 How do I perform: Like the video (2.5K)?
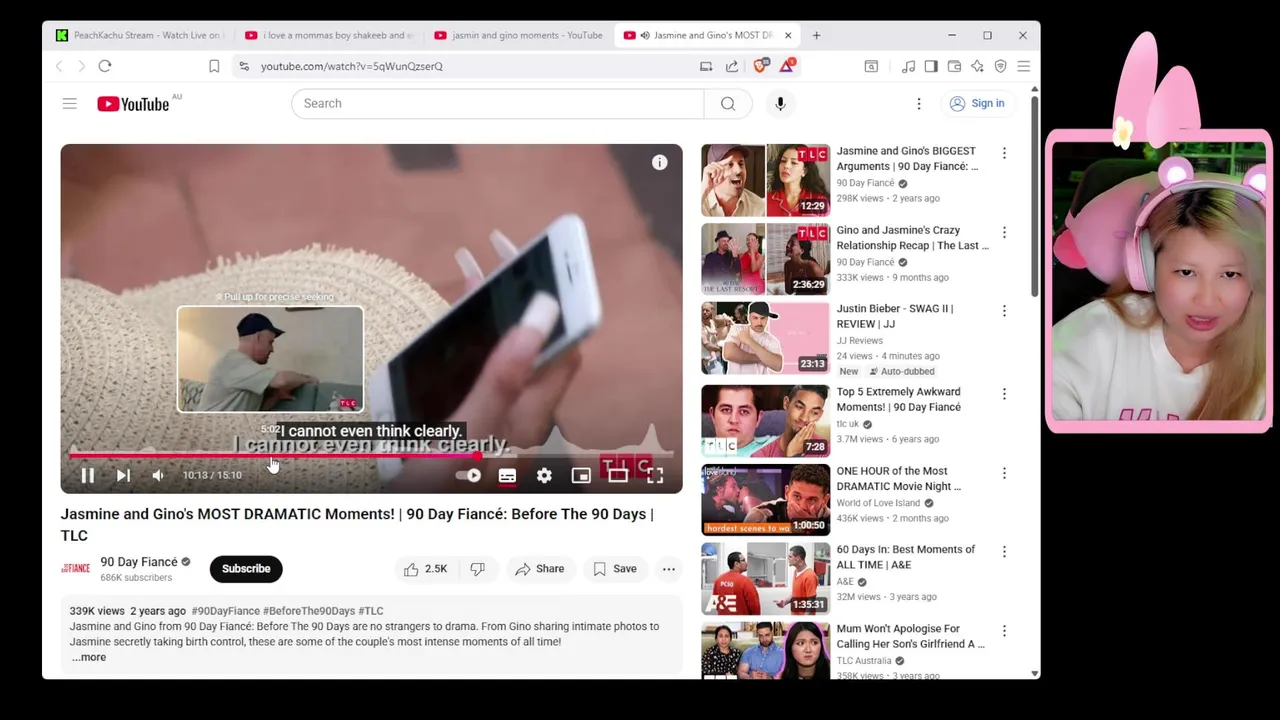pos(425,568)
